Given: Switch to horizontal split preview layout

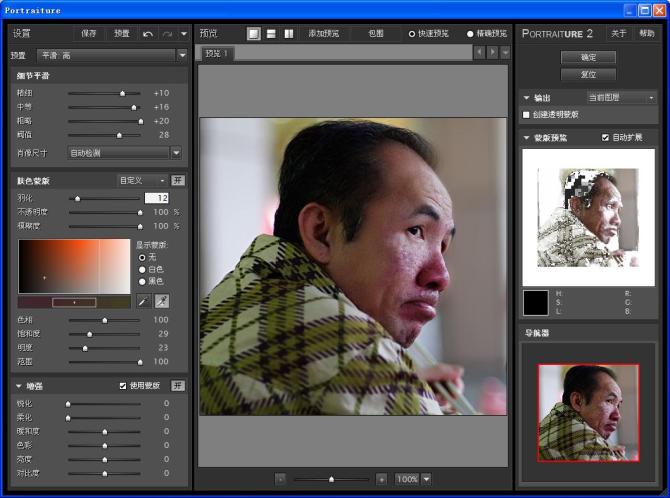Looking at the screenshot, I should point(271,33).
